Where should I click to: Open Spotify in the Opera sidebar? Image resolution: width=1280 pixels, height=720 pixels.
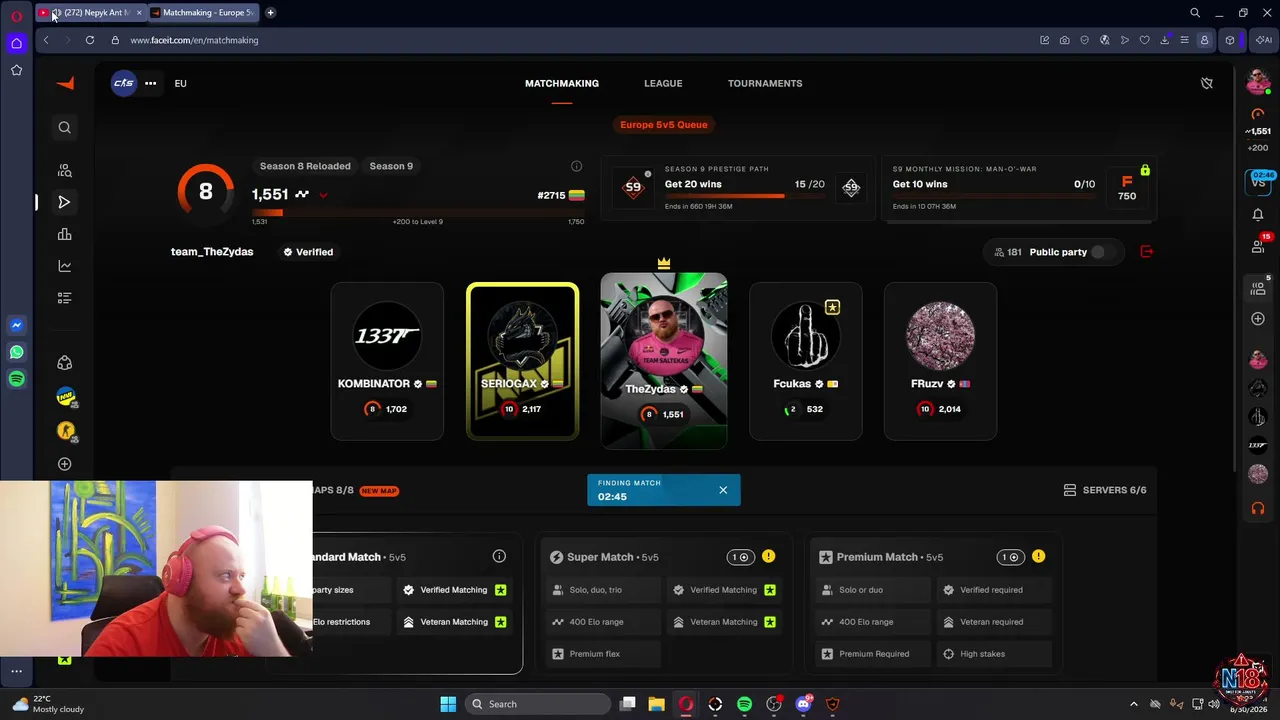16,379
